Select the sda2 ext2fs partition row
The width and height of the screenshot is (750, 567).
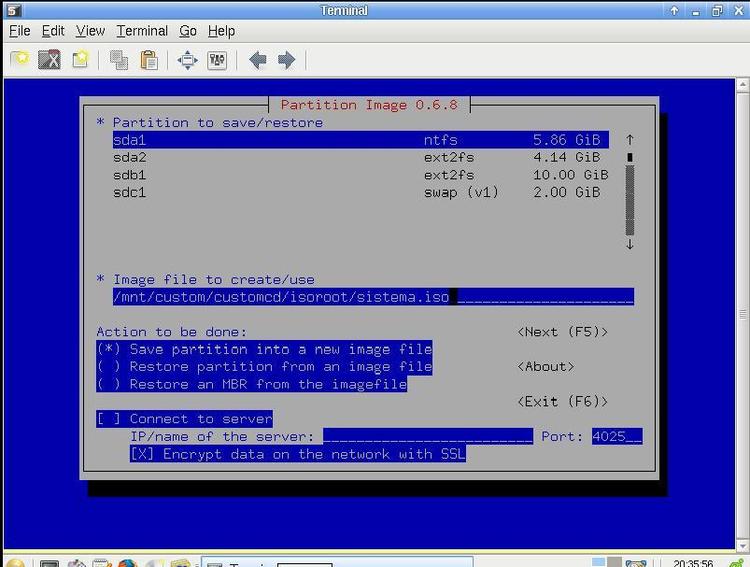[x=361, y=157]
